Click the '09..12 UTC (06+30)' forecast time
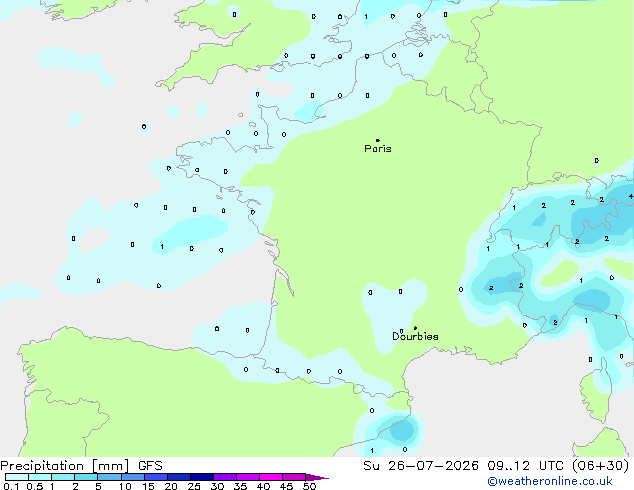The height and width of the screenshot is (490, 634). 558,466
